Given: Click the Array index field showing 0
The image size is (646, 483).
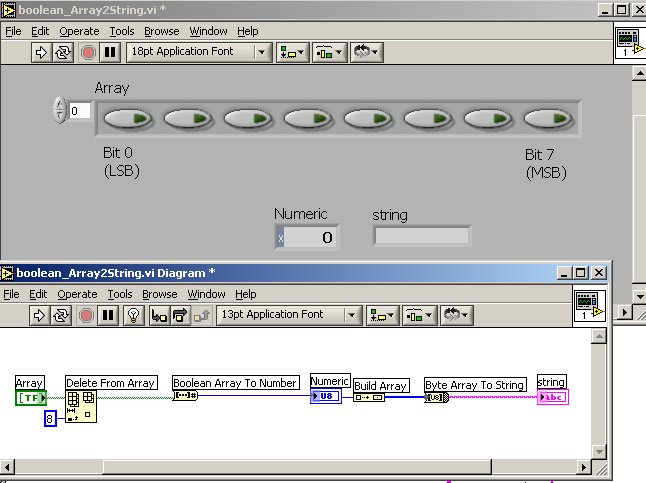Looking at the screenshot, I should click(80, 111).
